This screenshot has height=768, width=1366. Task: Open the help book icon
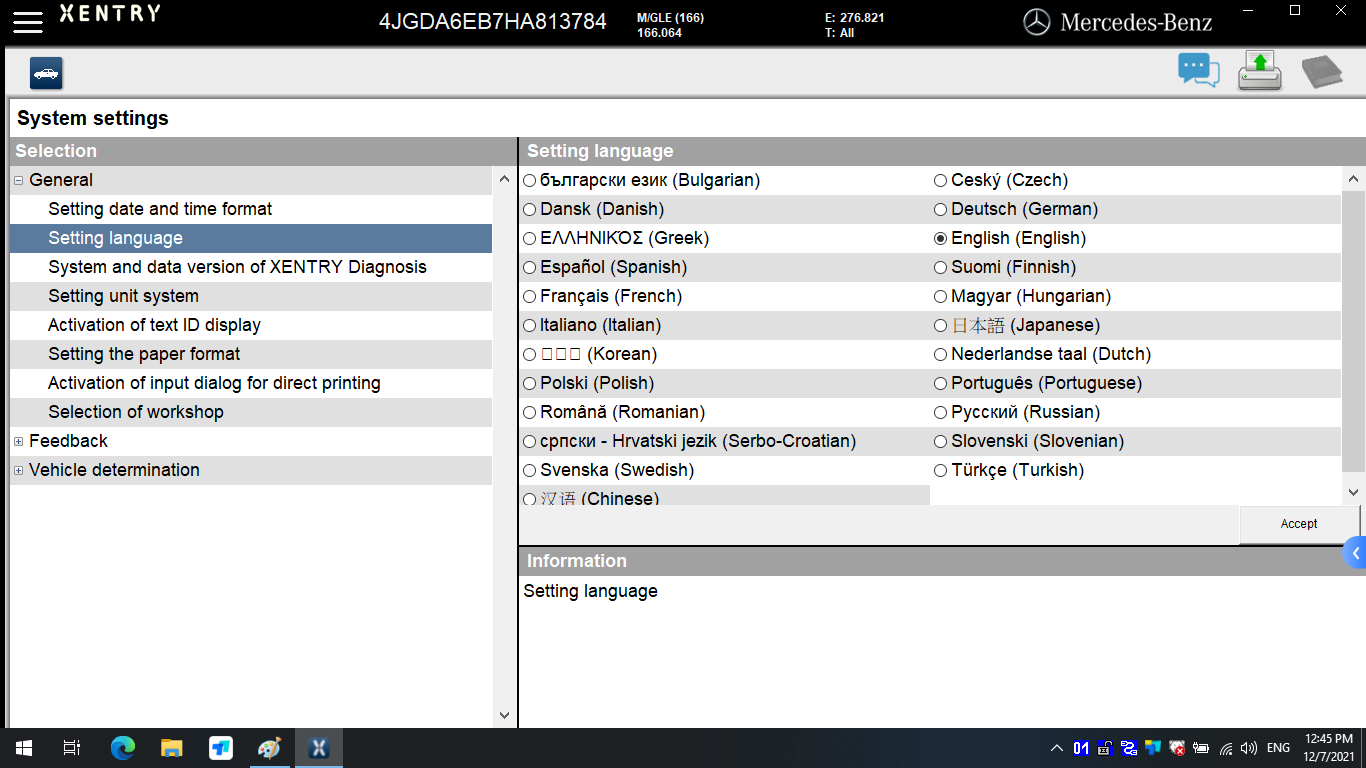pyautogui.click(x=1322, y=72)
